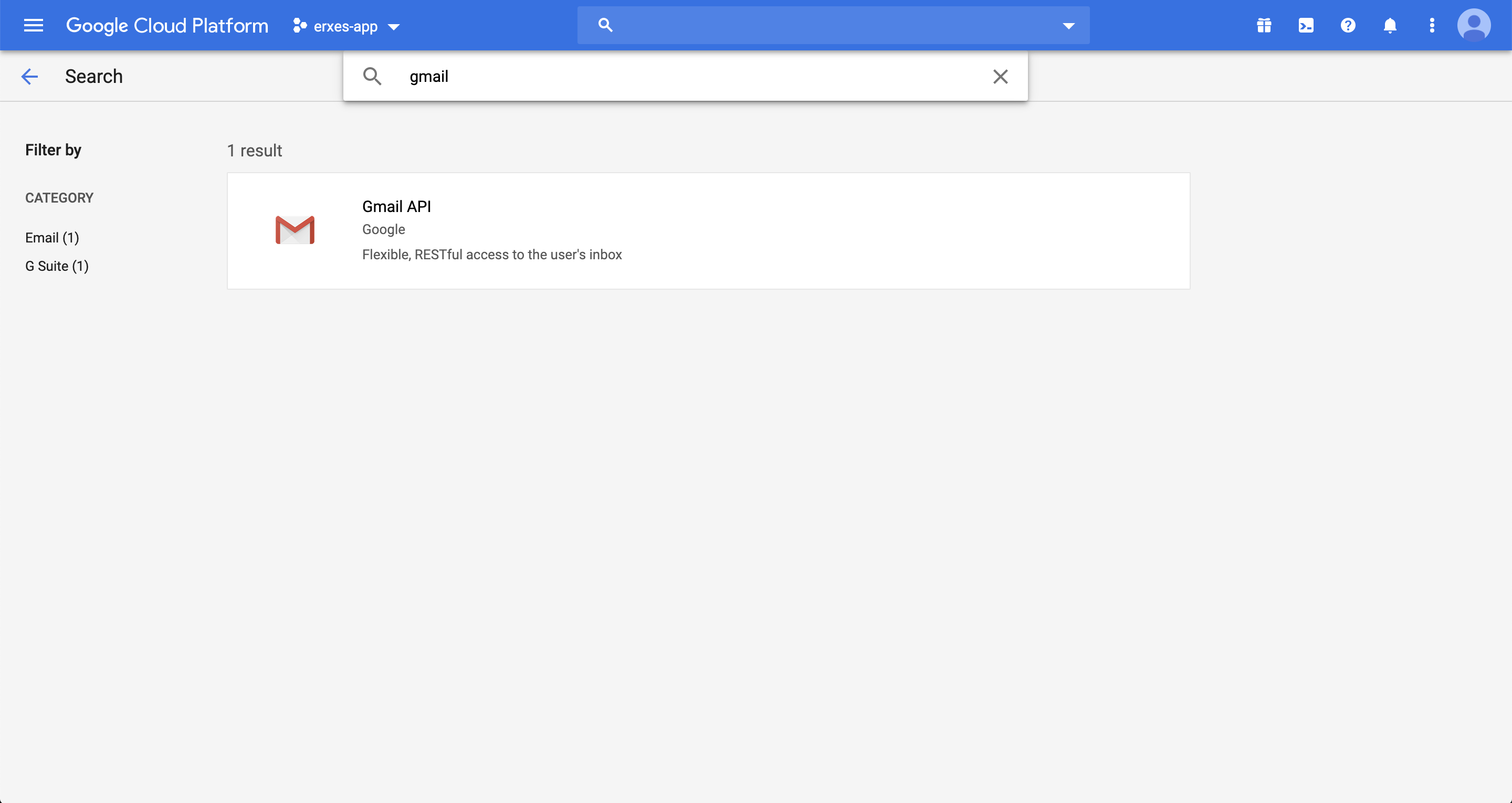Screen dimensions: 1512x803
Task: Click the user account avatar
Action: (x=1473, y=25)
